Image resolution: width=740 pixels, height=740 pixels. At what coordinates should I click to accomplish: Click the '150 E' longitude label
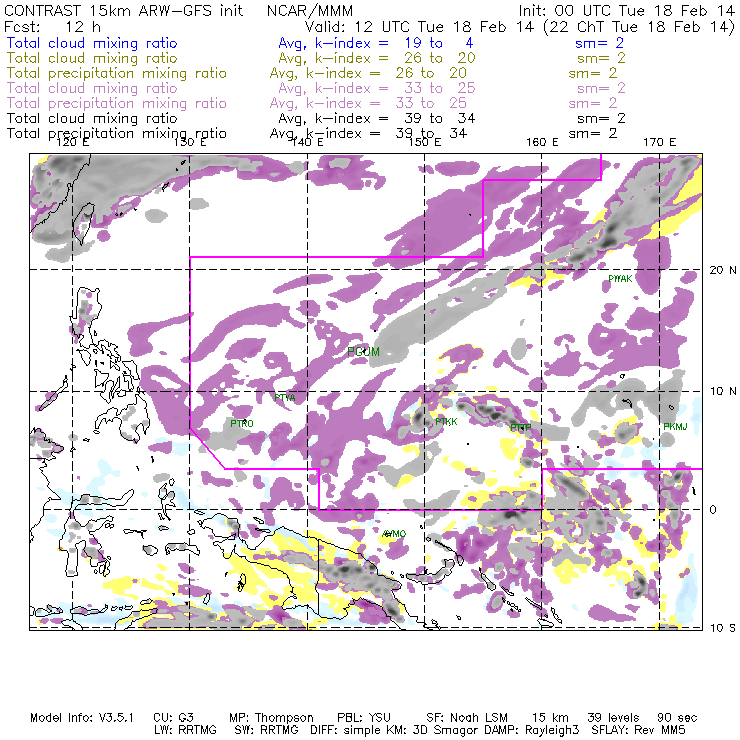[425, 142]
